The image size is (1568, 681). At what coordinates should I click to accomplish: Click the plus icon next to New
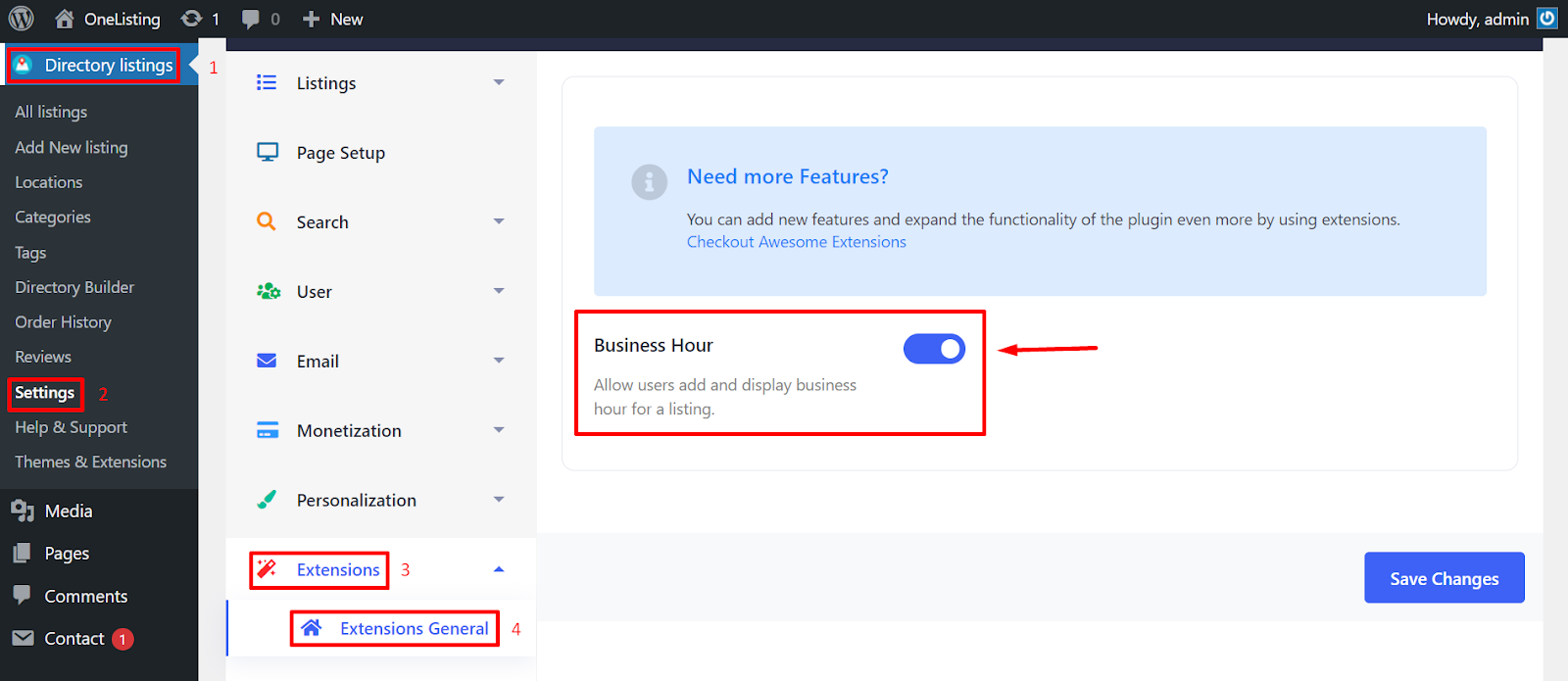click(311, 20)
